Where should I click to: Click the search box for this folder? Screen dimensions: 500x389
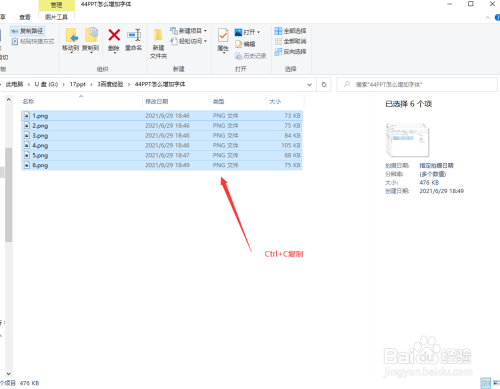tap(417, 85)
